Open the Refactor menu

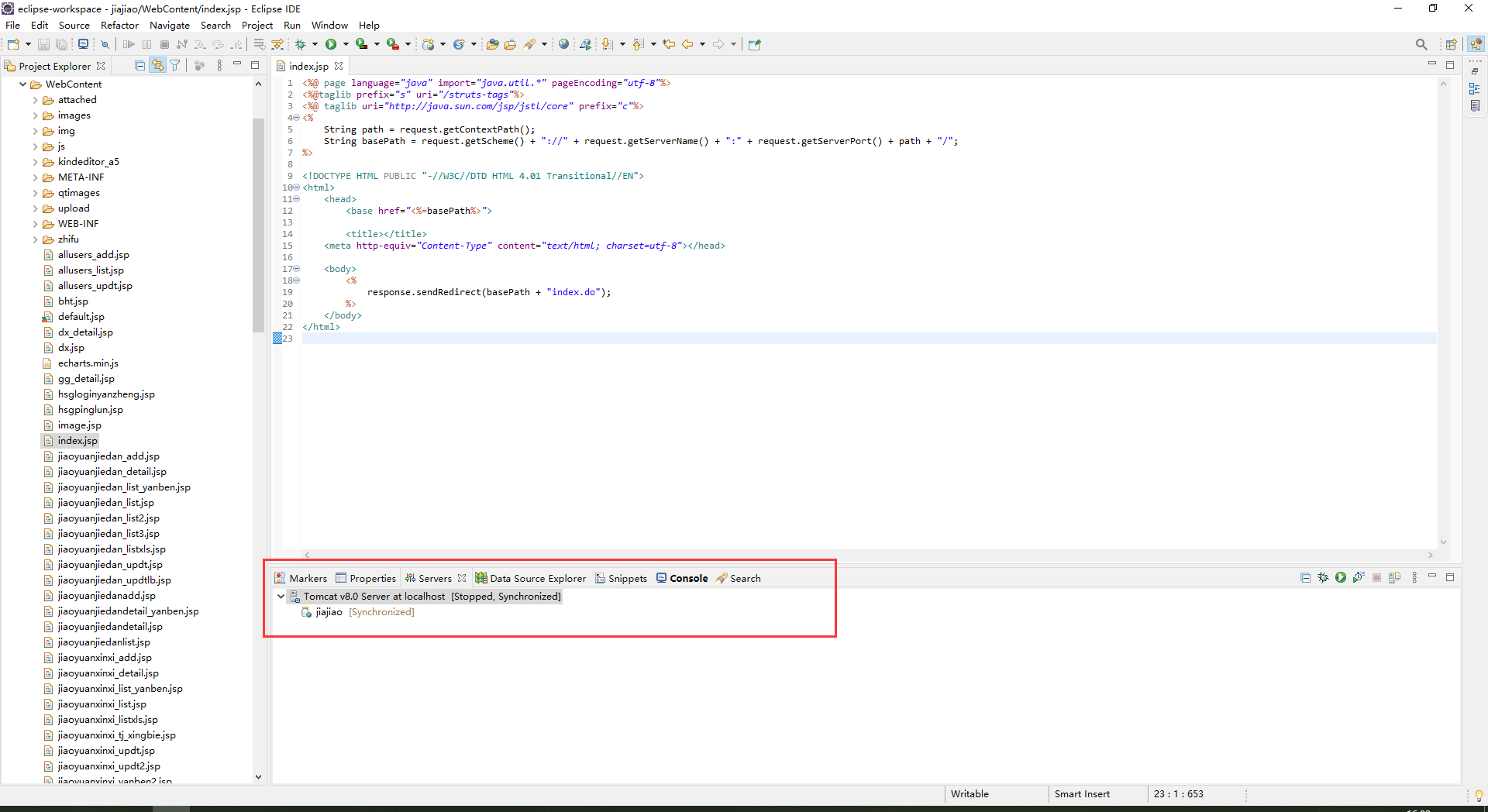pyautogui.click(x=119, y=25)
